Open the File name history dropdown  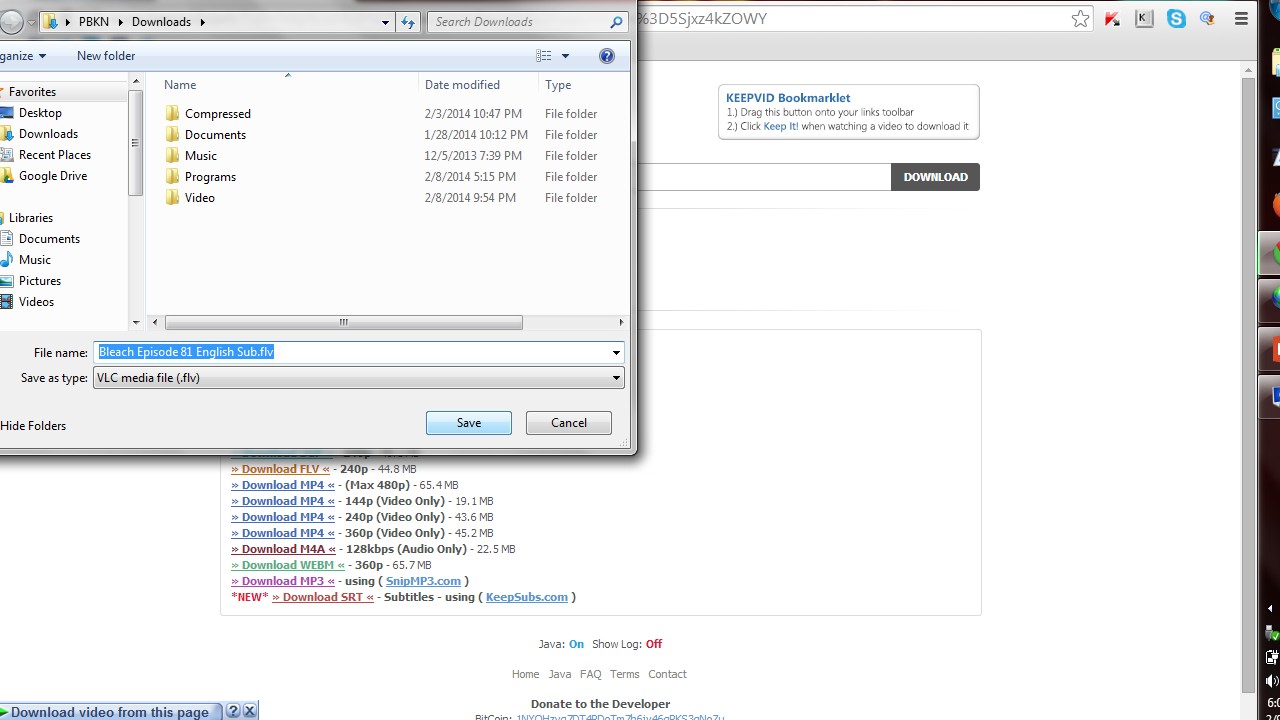coord(616,352)
